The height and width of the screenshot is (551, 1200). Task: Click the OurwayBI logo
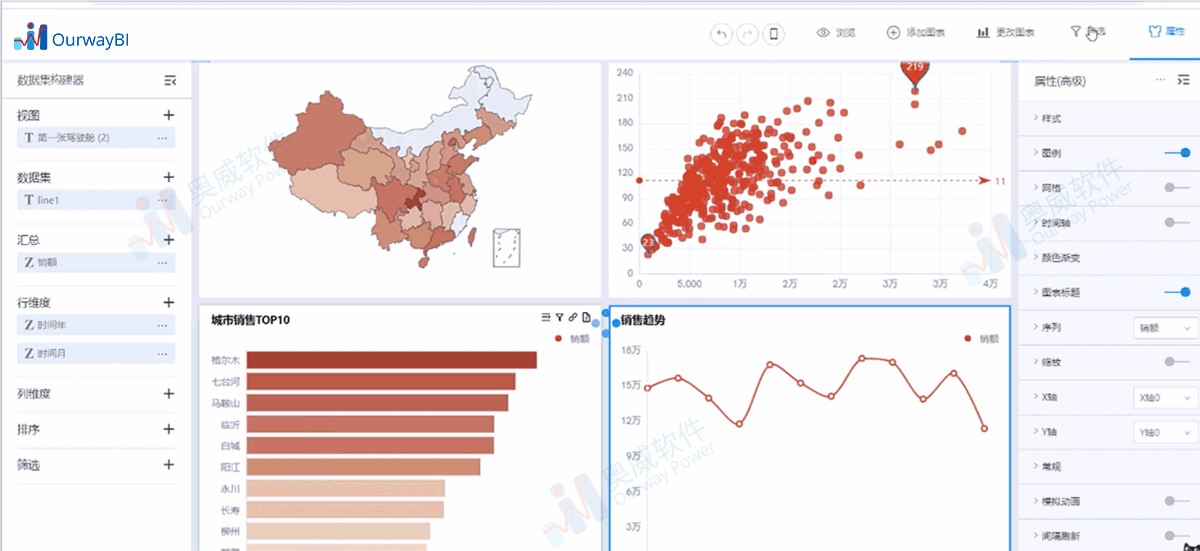click(71, 38)
